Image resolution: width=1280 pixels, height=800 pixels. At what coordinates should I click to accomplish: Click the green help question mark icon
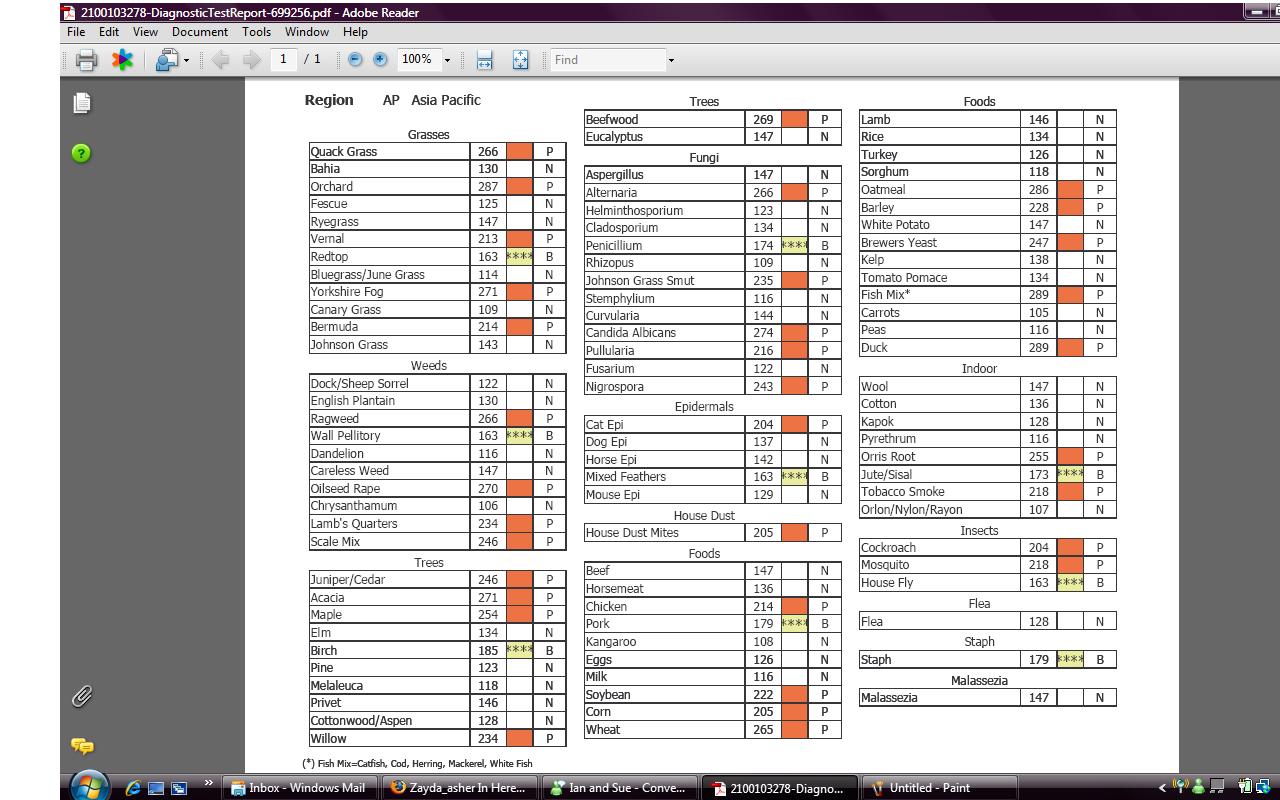[x=82, y=153]
